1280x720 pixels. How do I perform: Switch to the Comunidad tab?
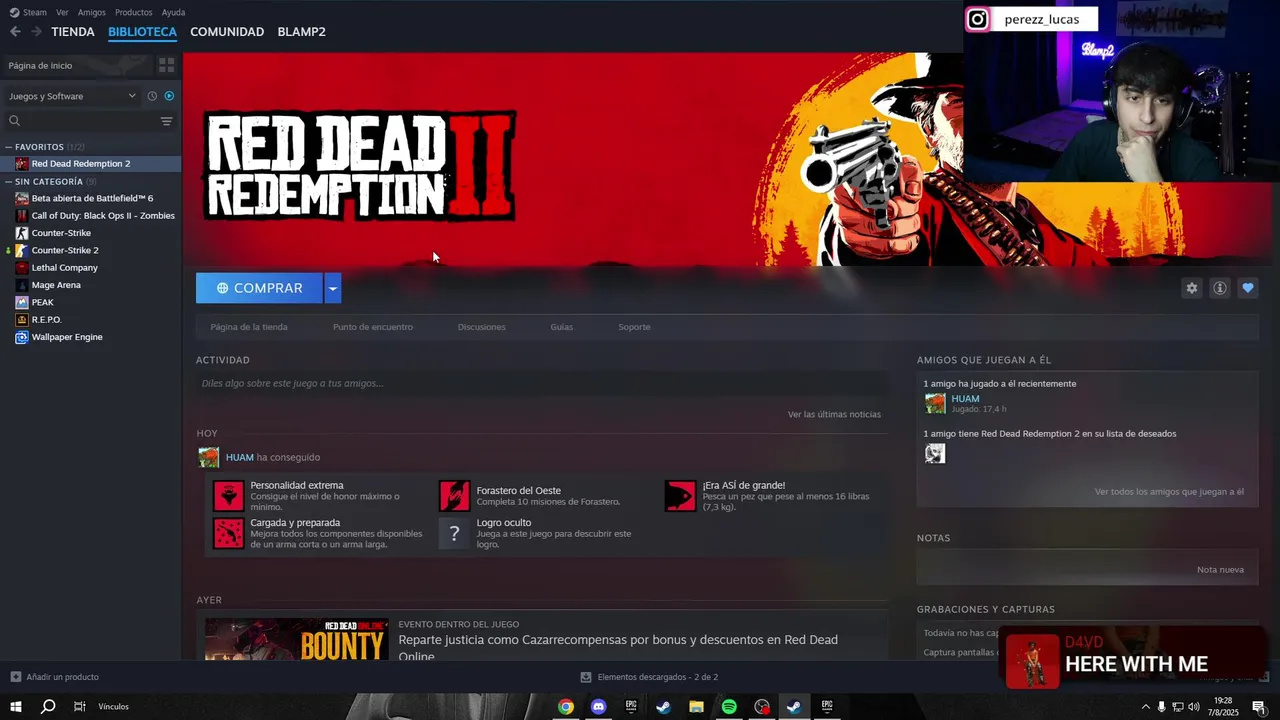(x=227, y=32)
